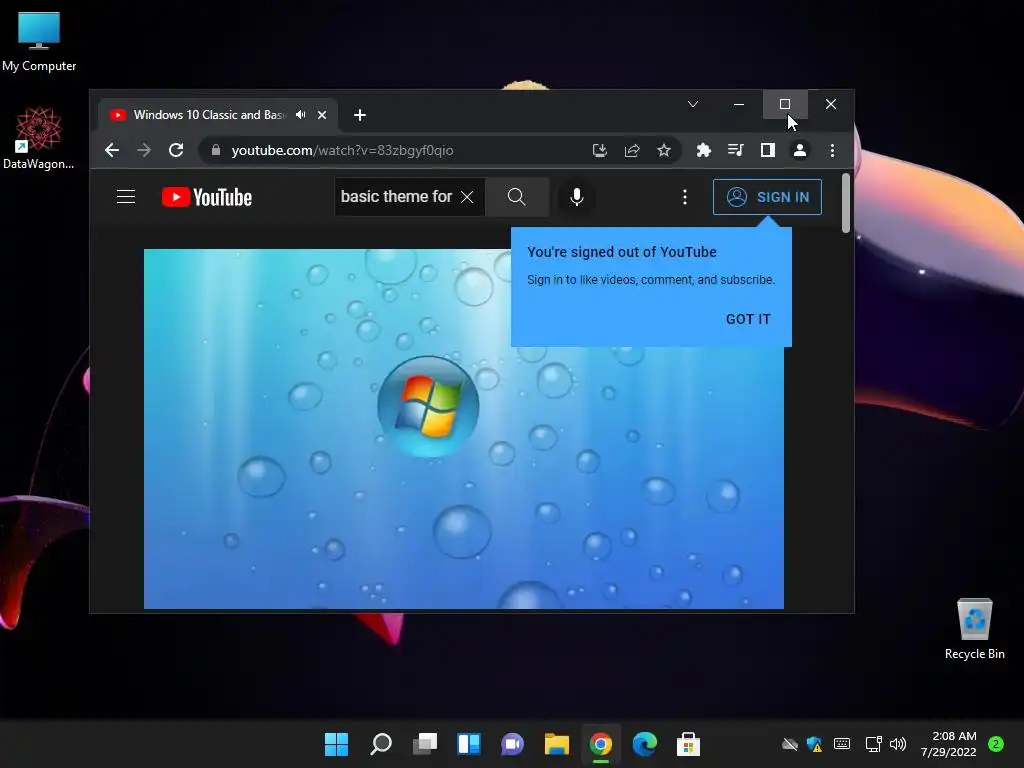Viewport: 1024px width, 768px height.
Task: Open Microsoft Store from the taskbar
Action: pyautogui.click(x=688, y=744)
